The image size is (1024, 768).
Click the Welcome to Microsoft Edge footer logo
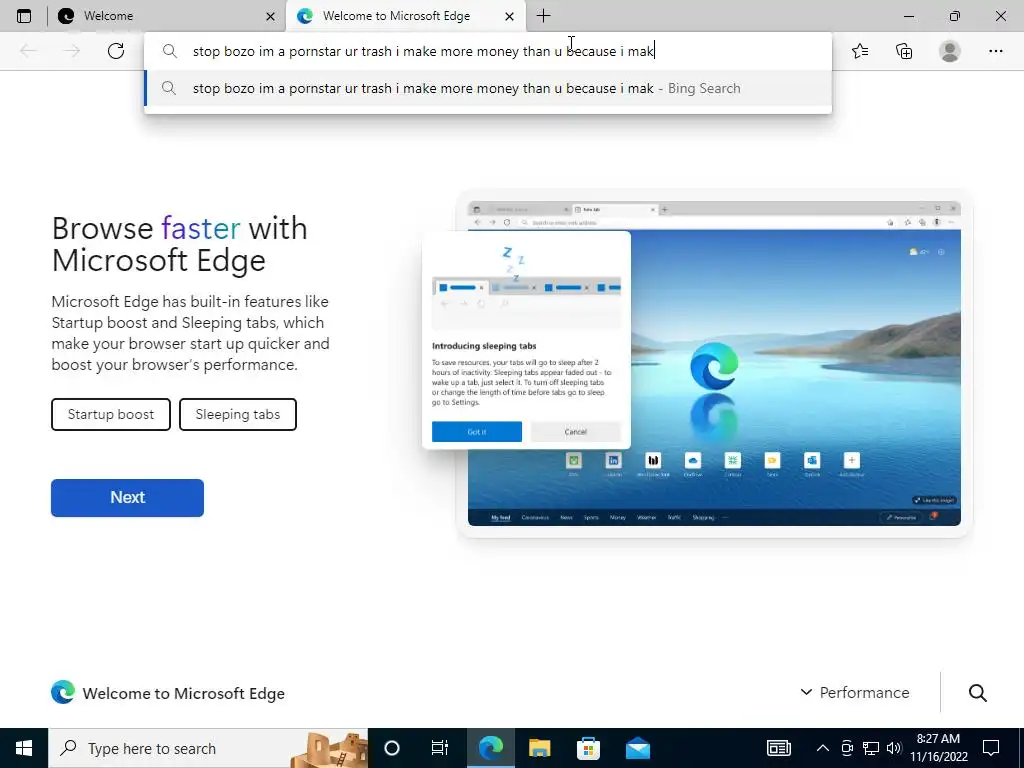tap(63, 692)
